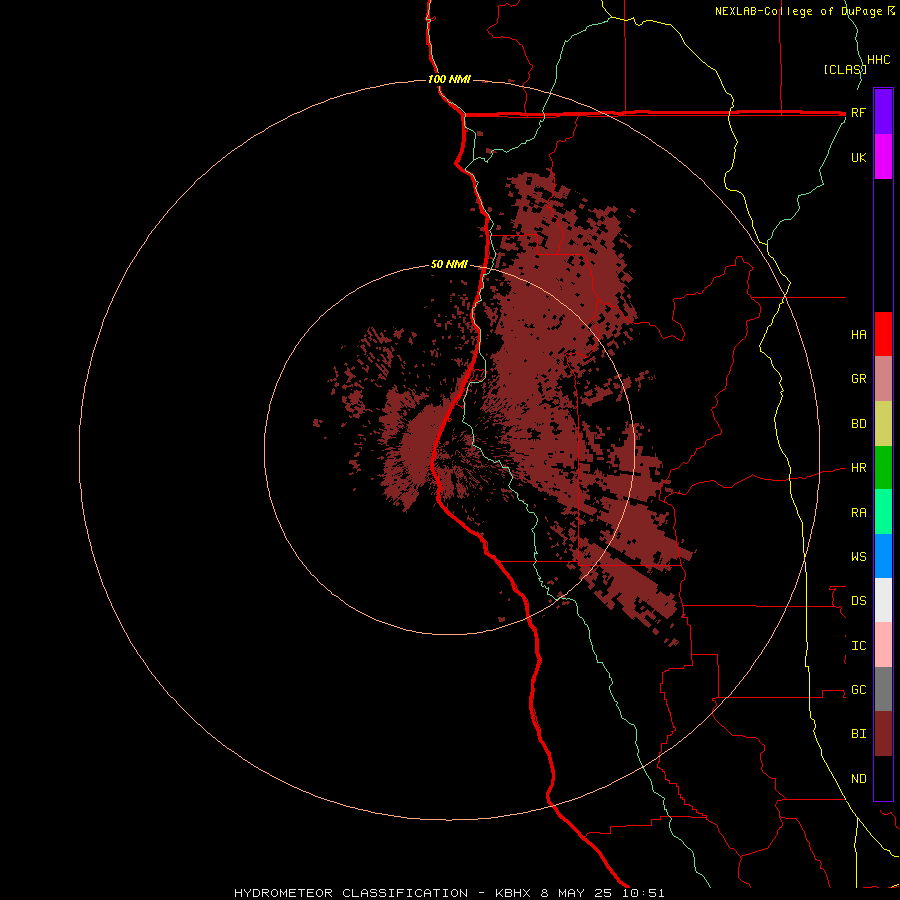
Task: Click the 8 MAY 25 date text
Action: tap(576, 893)
